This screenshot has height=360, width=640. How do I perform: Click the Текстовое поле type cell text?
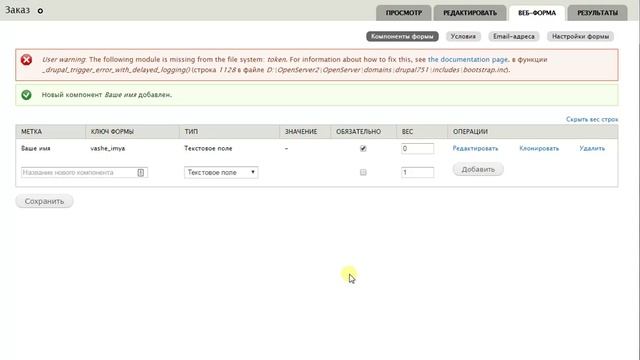pyautogui.click(x=208, y=149)
